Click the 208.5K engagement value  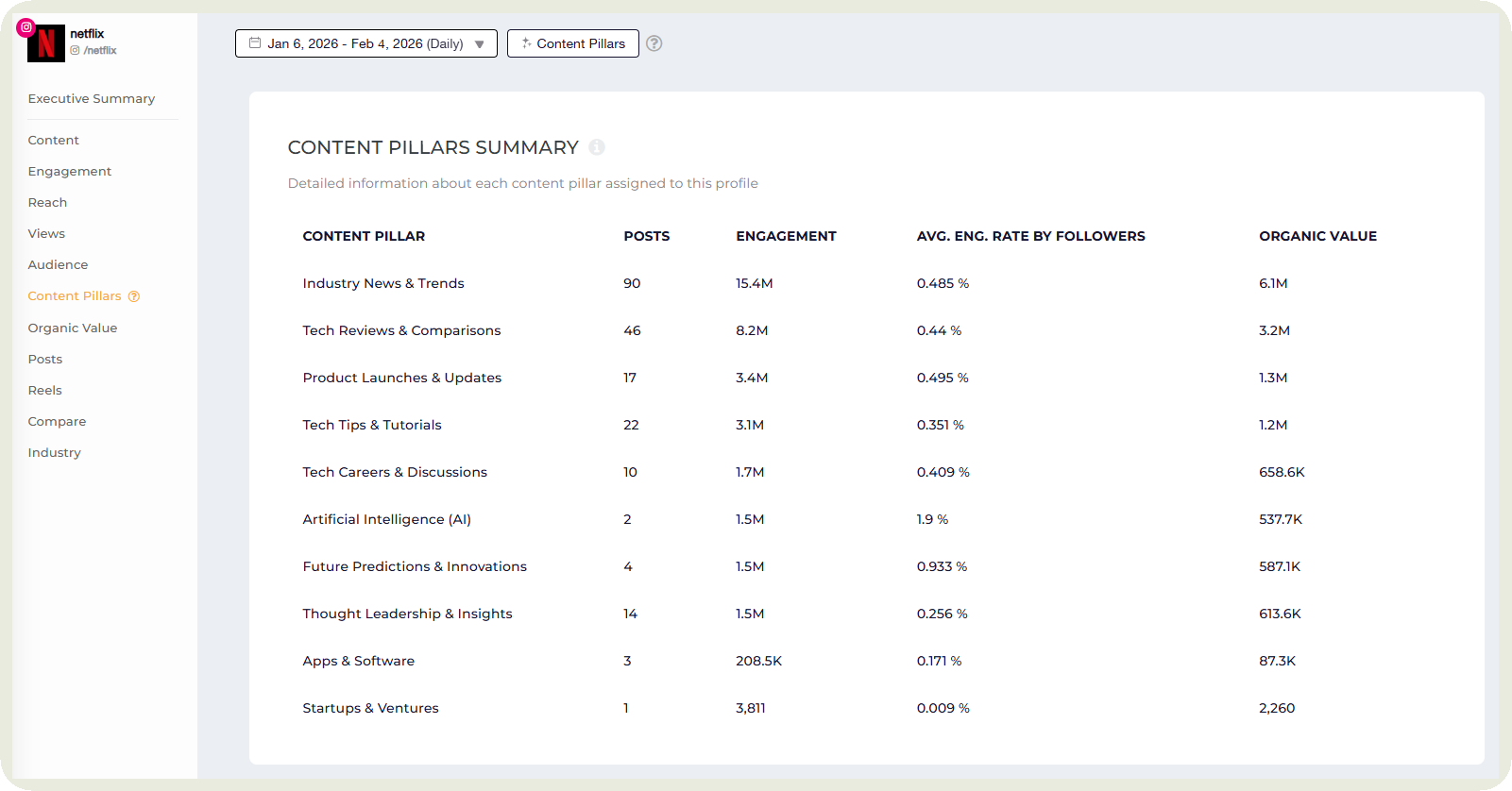point(759,661)
